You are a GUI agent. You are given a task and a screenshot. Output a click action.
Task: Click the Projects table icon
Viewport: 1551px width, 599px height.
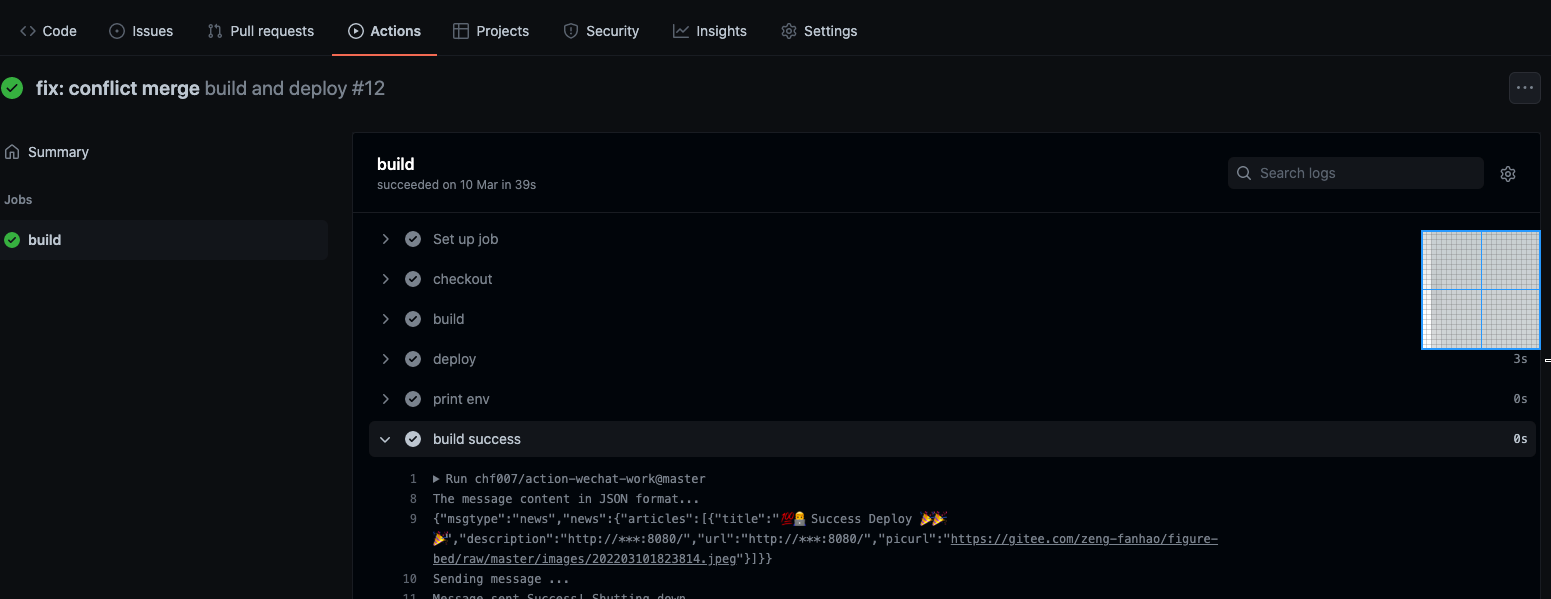click(461, 31)
